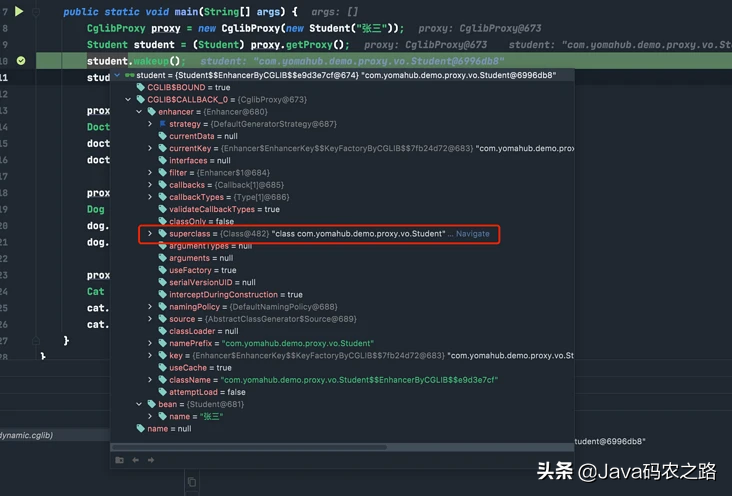The height and width of the screenshot is (496, 732).
Task: Select the 'interceptDuringConstruction = true' row
Action: pyautogui.click(x=342, y=294)
